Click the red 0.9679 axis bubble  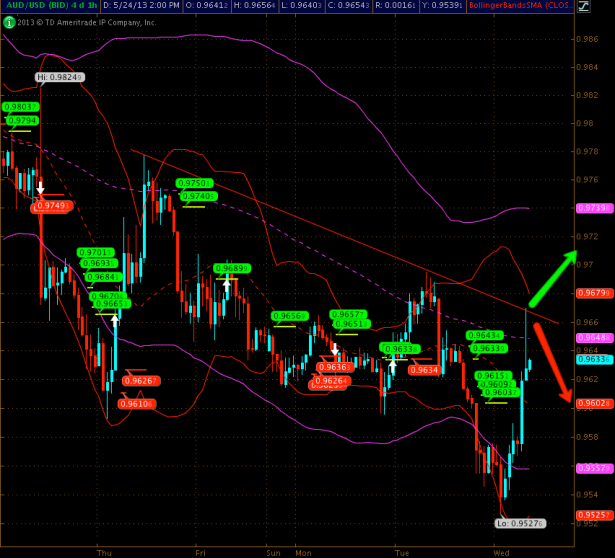click(x=590, y=293)
